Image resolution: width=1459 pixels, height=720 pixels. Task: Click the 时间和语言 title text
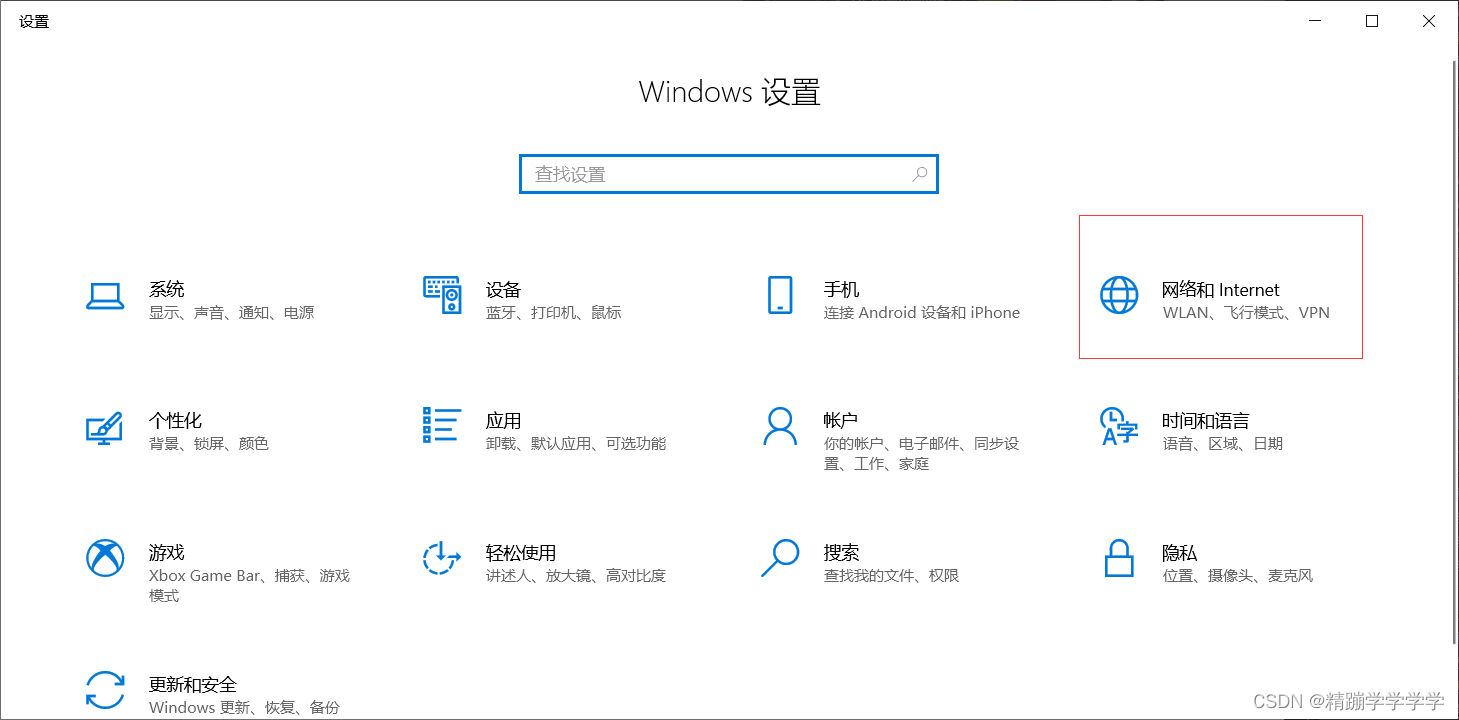tap(1206, 420)
